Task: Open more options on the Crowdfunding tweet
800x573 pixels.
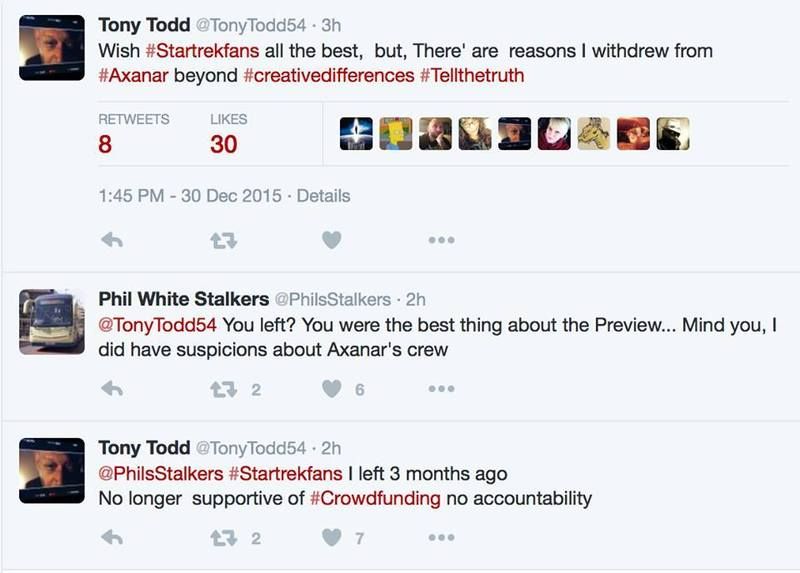Action: 441,538
